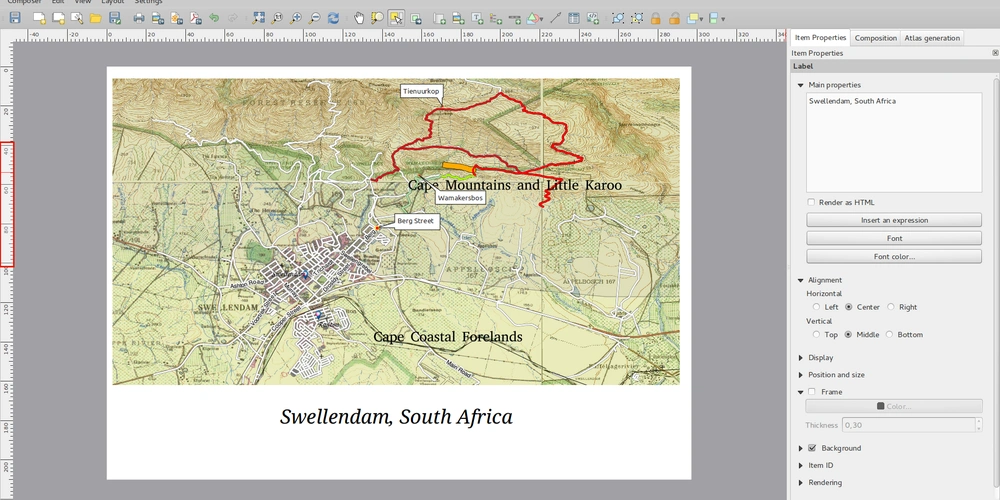Add an arrow item

(555, 18)
